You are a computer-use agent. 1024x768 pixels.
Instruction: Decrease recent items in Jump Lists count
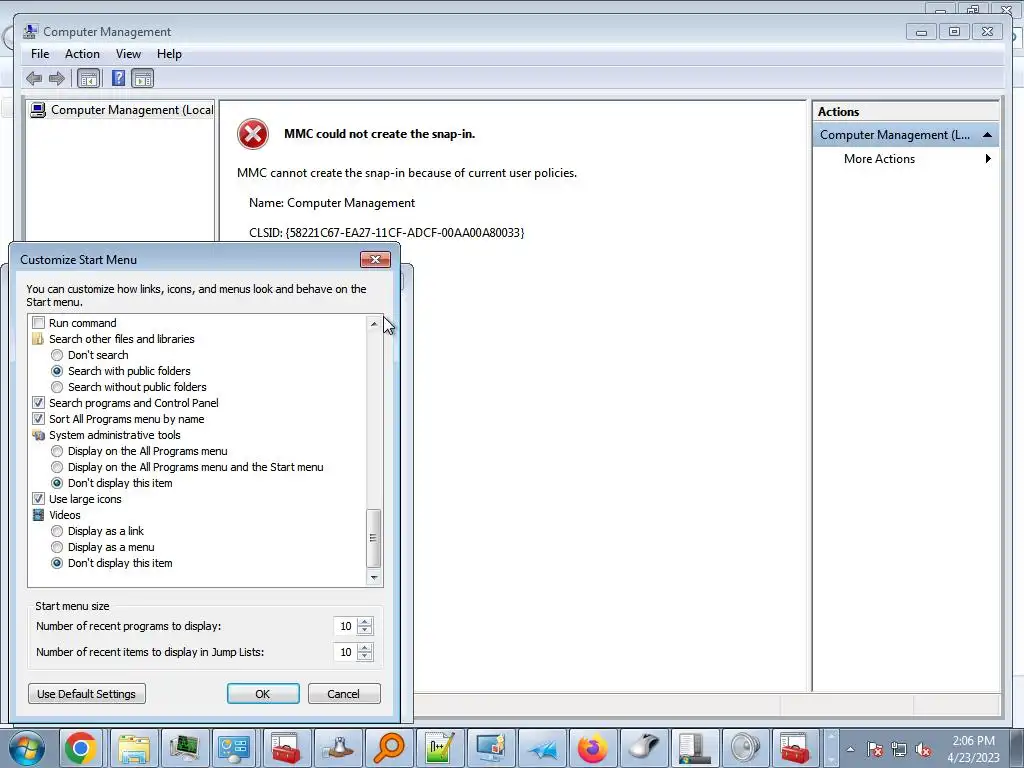tap(365, 657)
